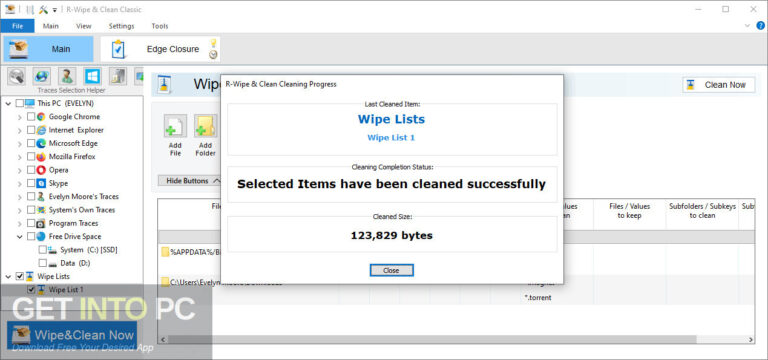Click the Clean Now button
Viewport: 768px width, 360px height.
pos(719,85)
